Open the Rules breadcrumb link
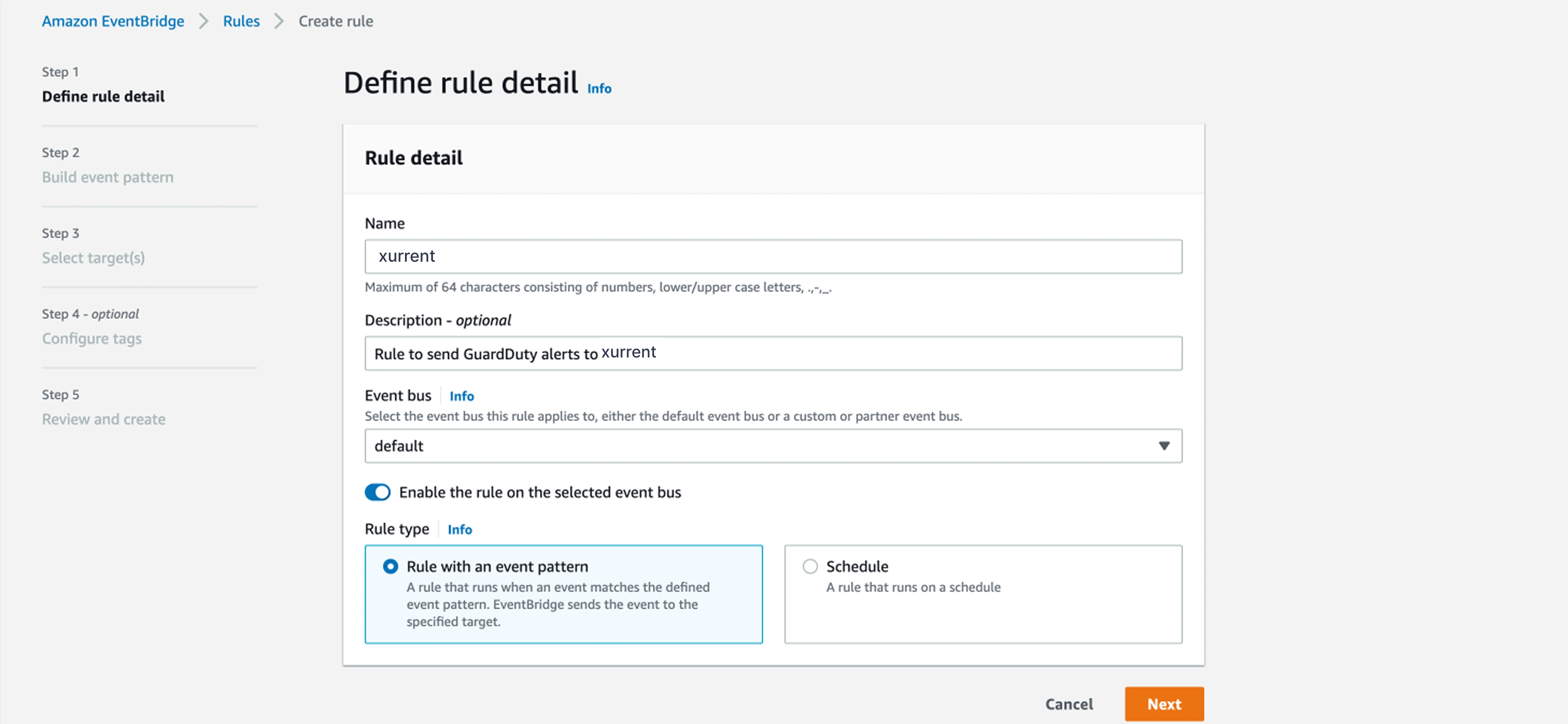1568x724 pixels. [241, 21]
